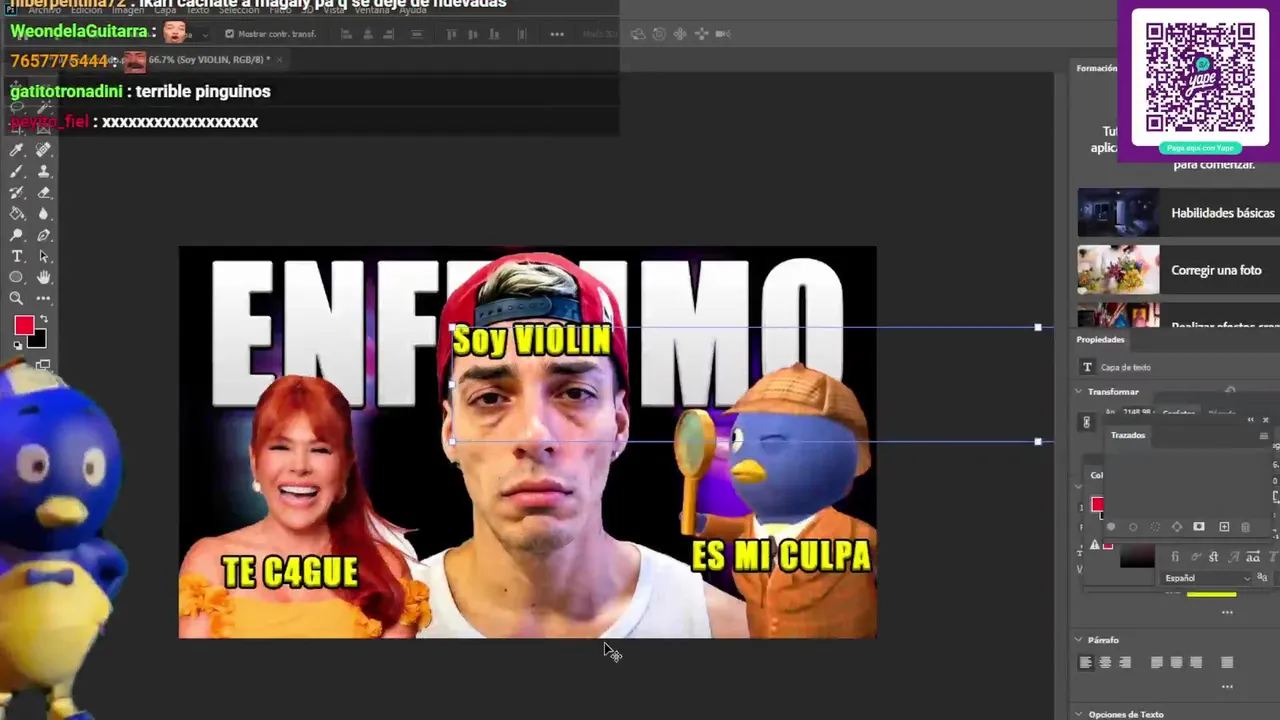Open the Edit Toolbar three-dots button
This screenshot has width=1280, height=720.
click(44, 298)
